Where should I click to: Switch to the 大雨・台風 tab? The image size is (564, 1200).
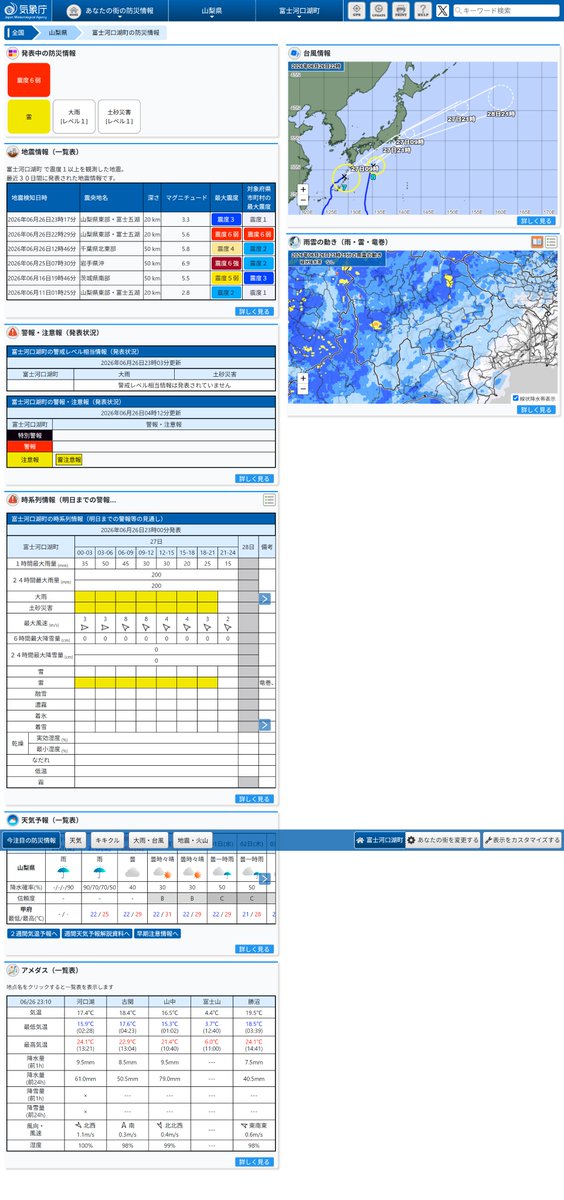149,841
